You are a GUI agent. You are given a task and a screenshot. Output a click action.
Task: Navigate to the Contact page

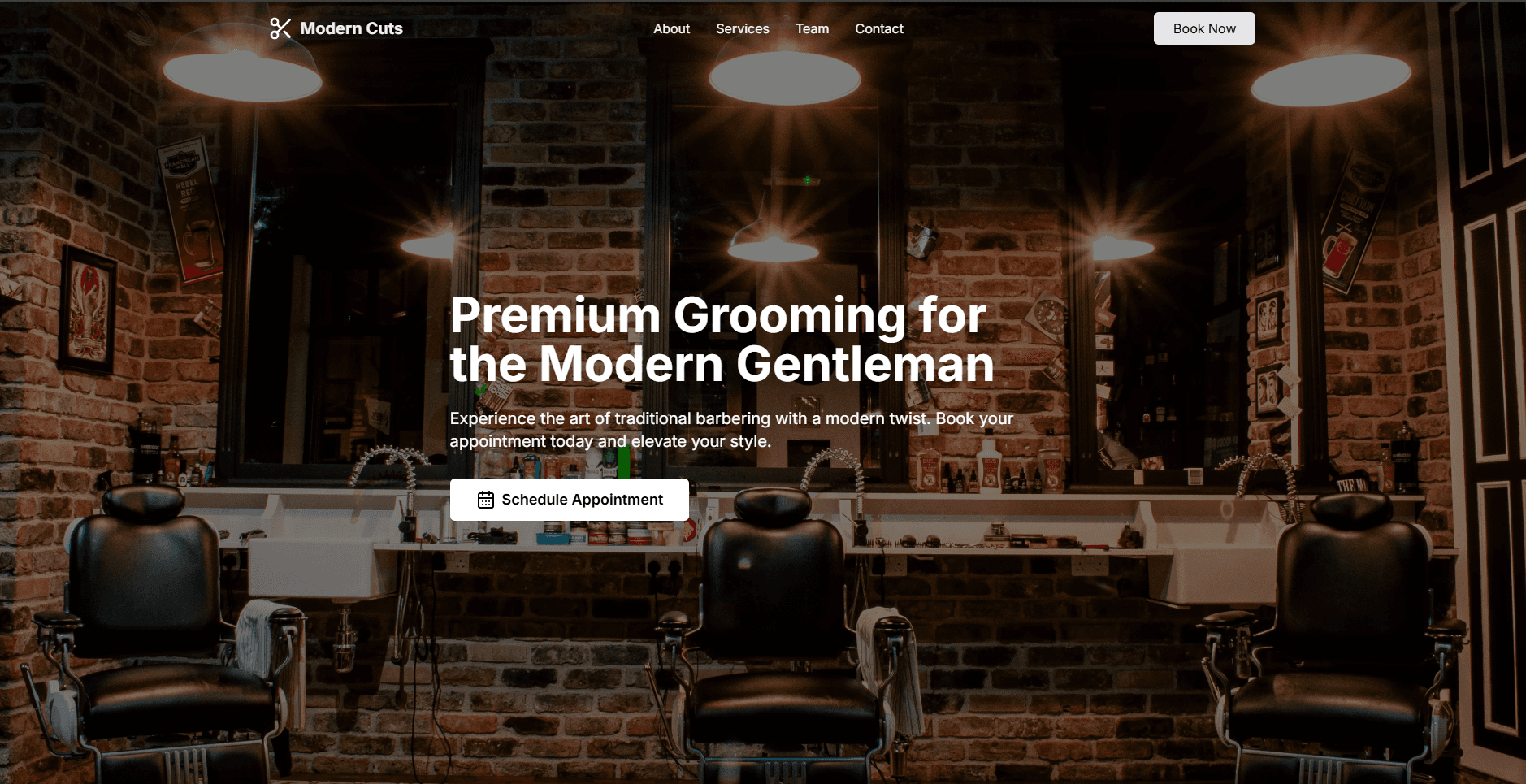tap(878, 28)
